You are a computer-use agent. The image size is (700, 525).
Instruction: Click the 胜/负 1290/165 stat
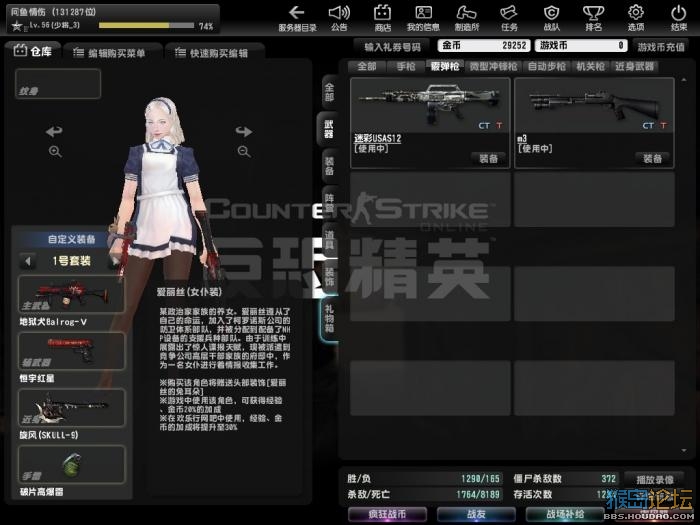point(424,479)
